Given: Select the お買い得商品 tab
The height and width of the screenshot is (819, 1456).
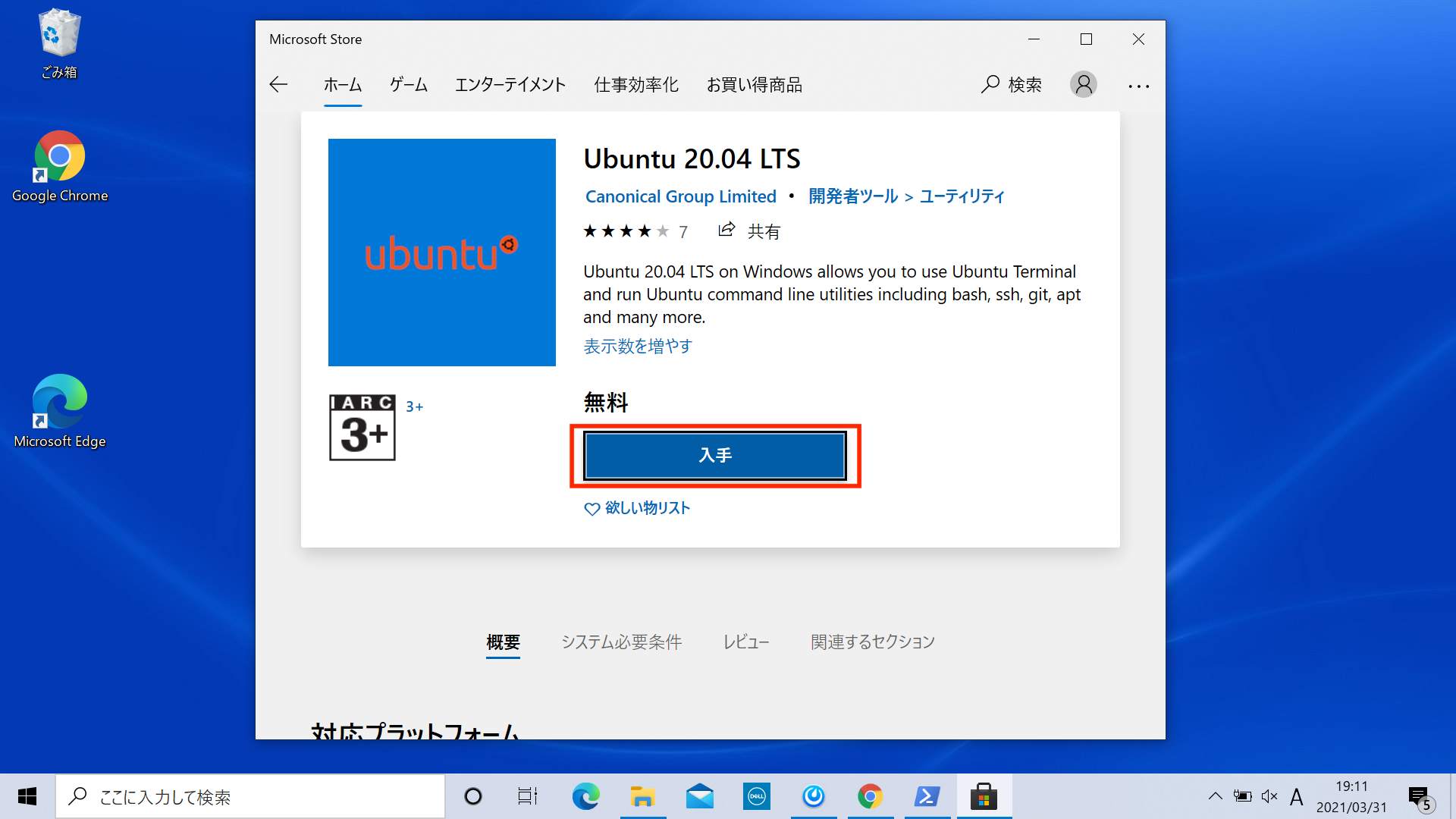Looking at the screenshot, I should (755, 85).
